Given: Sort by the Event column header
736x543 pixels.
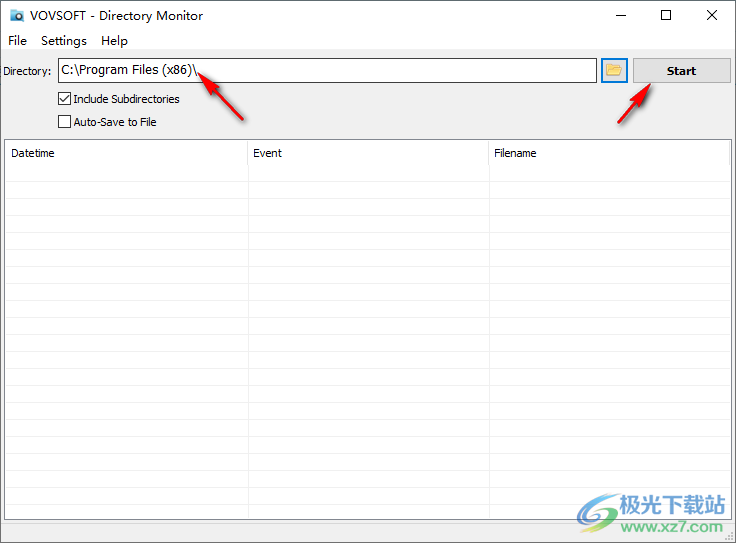Looking at the screenshot, I should pos(368,153).
